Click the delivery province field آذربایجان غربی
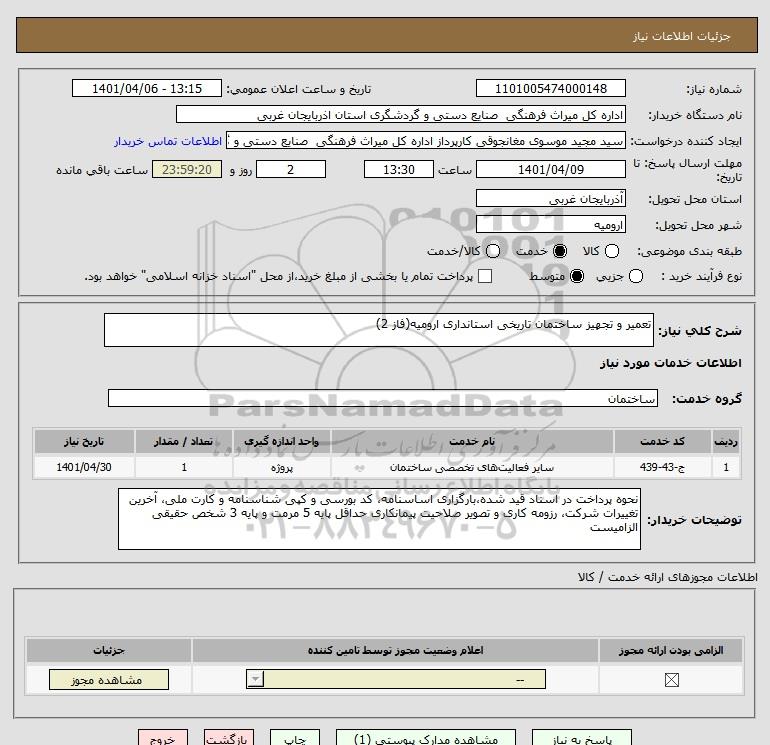 click(550, 198)
